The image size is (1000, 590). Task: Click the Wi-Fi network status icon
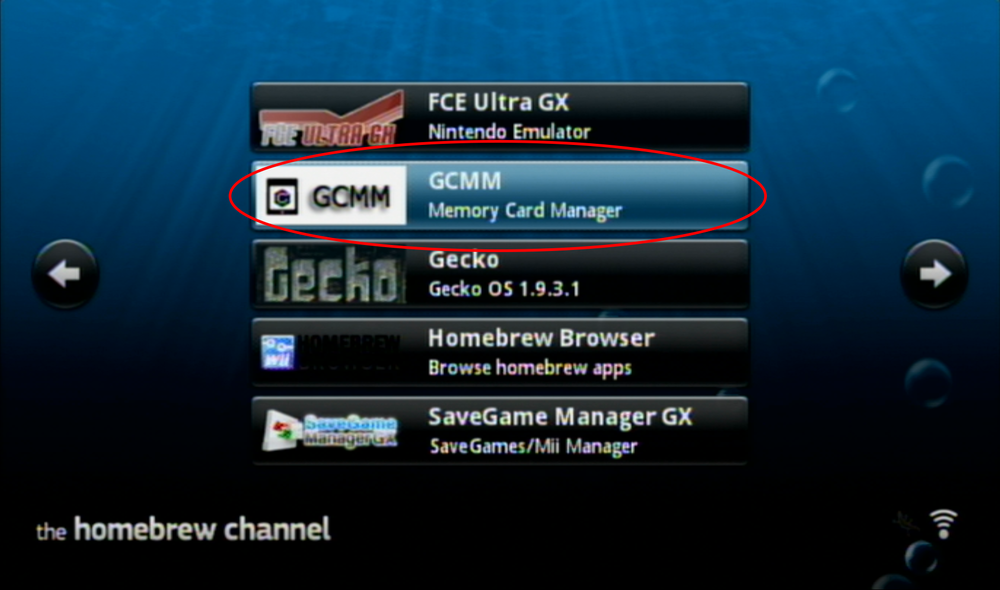pyautogui.click(x=943, y=524)
